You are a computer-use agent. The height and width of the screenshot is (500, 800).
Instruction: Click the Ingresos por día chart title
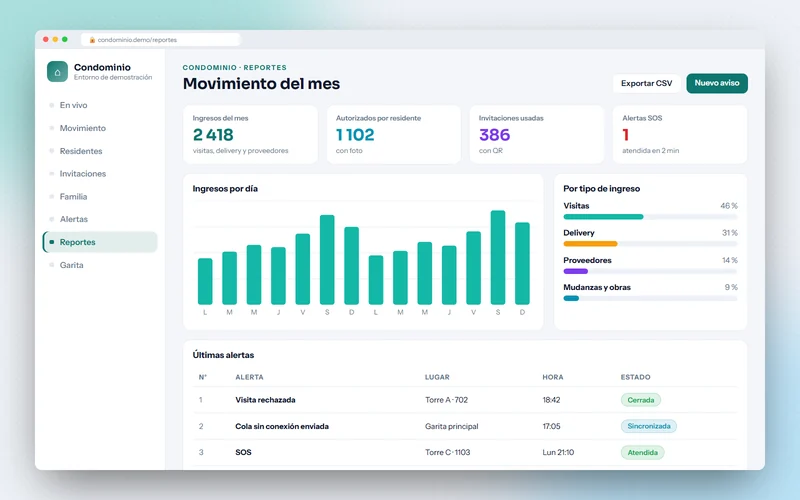click(225, 189)
